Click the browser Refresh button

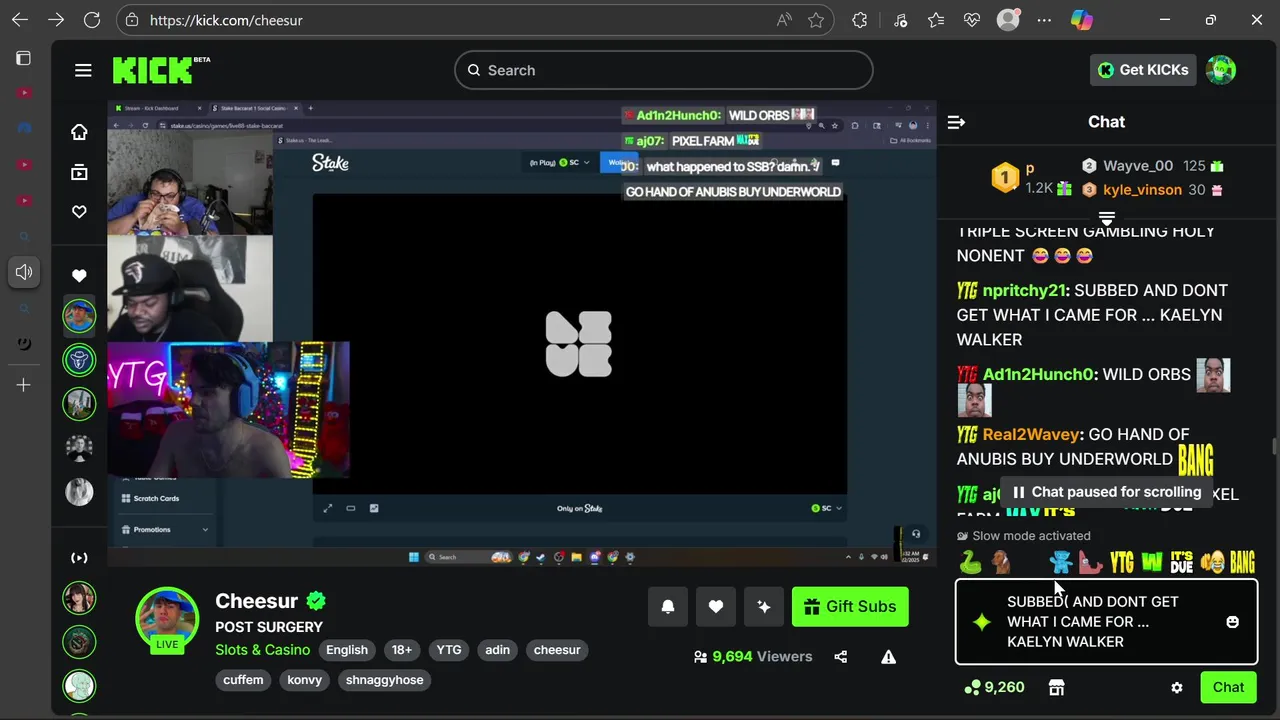tap(92, 20)
